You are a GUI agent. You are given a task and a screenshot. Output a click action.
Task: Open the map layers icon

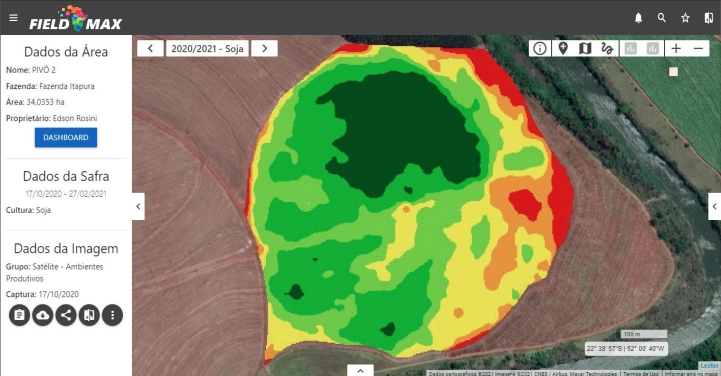click(x=585, y=48)
